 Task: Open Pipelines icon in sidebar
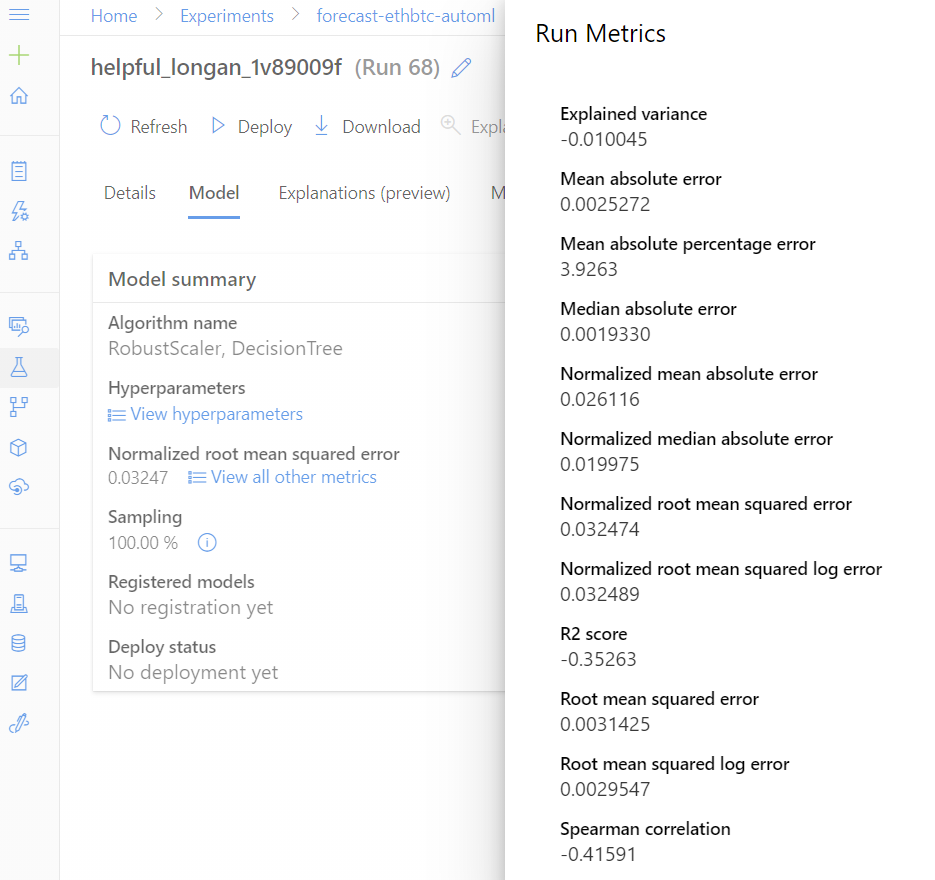pyautogui.click(x=19, y=407)
